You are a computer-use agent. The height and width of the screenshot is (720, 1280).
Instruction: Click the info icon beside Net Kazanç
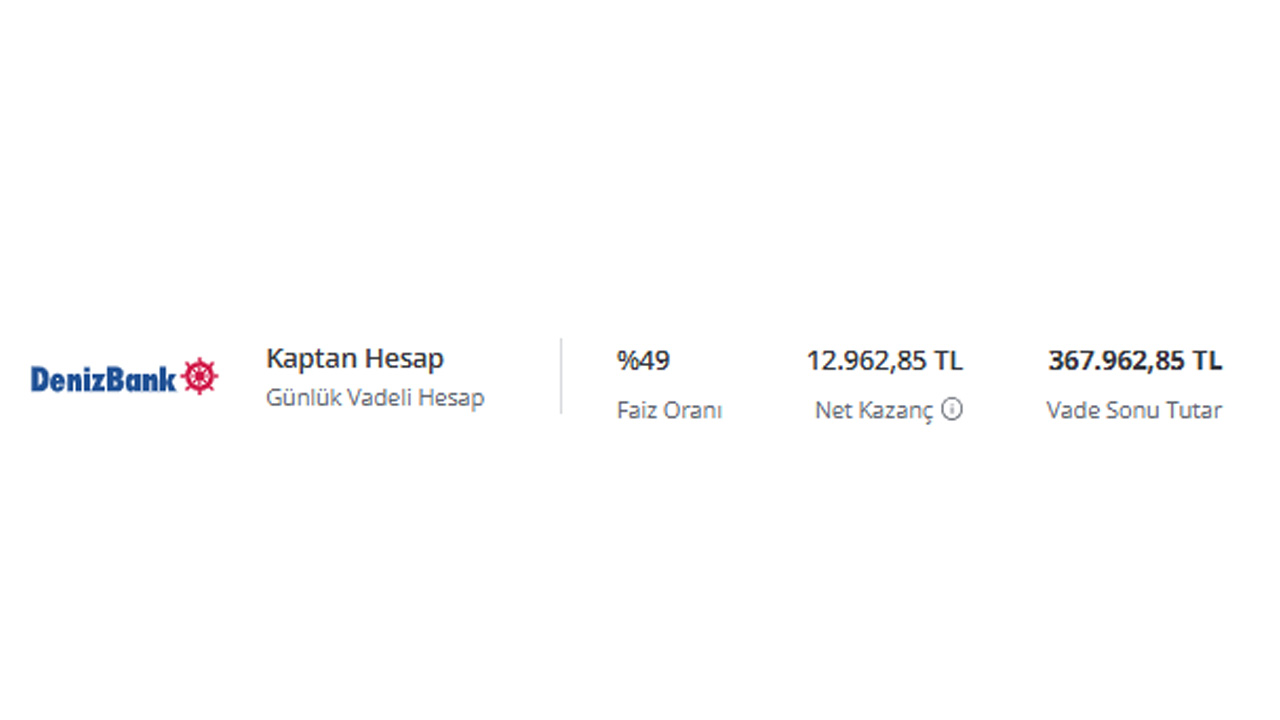pyautogui.click(x=952, y=409)
